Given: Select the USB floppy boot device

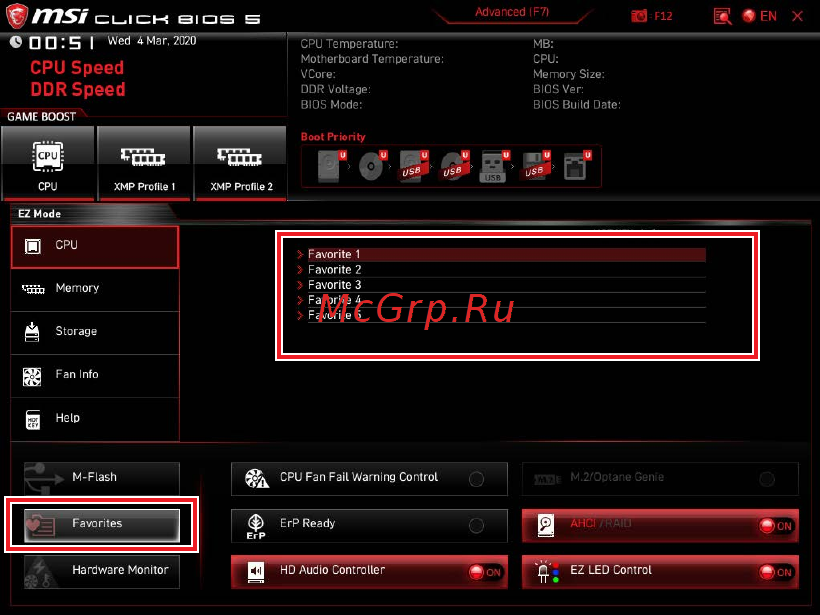Looking at the screenshot, I should pyautogui.click(x=536, y=166).
